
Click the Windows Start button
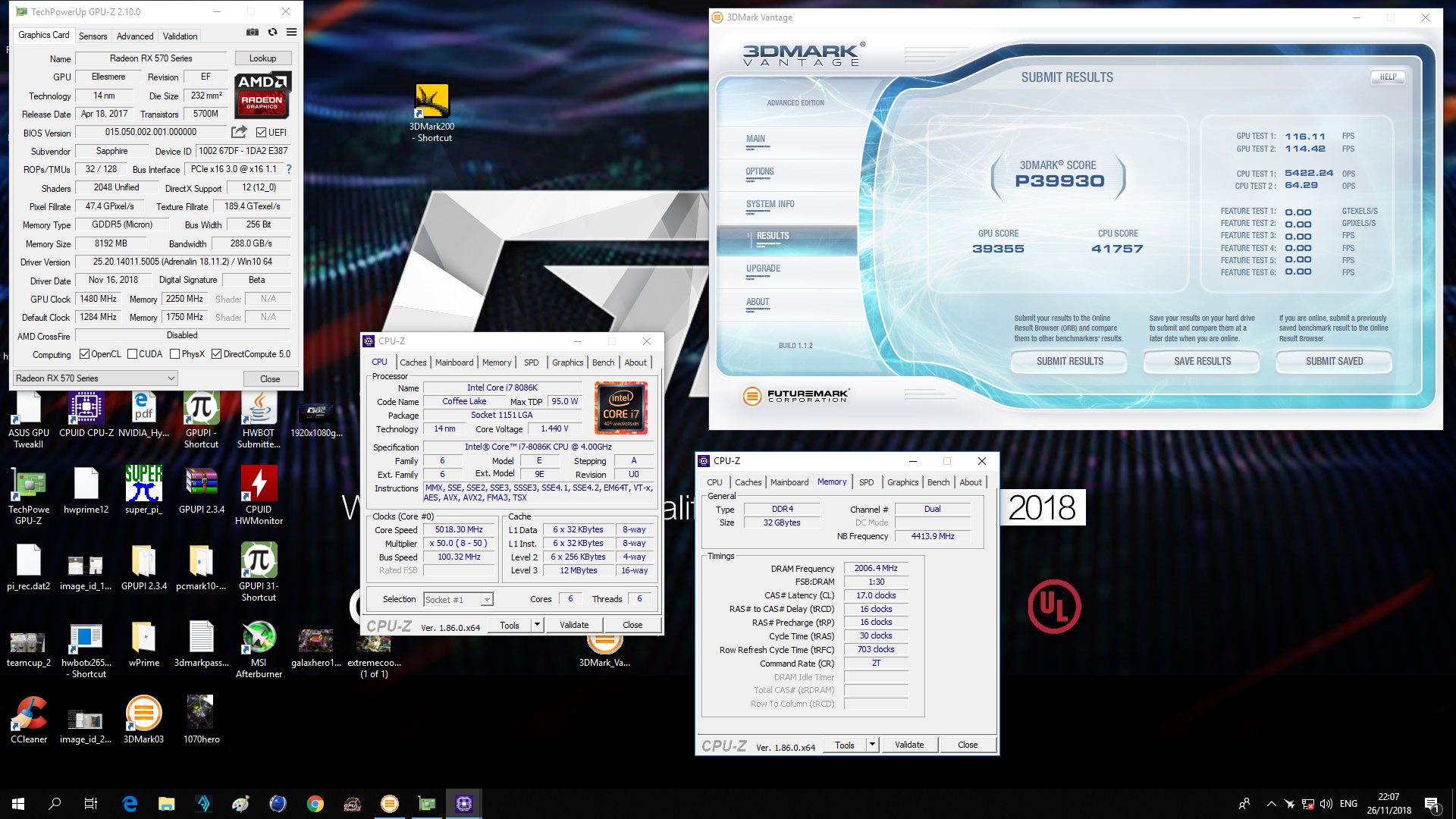click(18, 804)
